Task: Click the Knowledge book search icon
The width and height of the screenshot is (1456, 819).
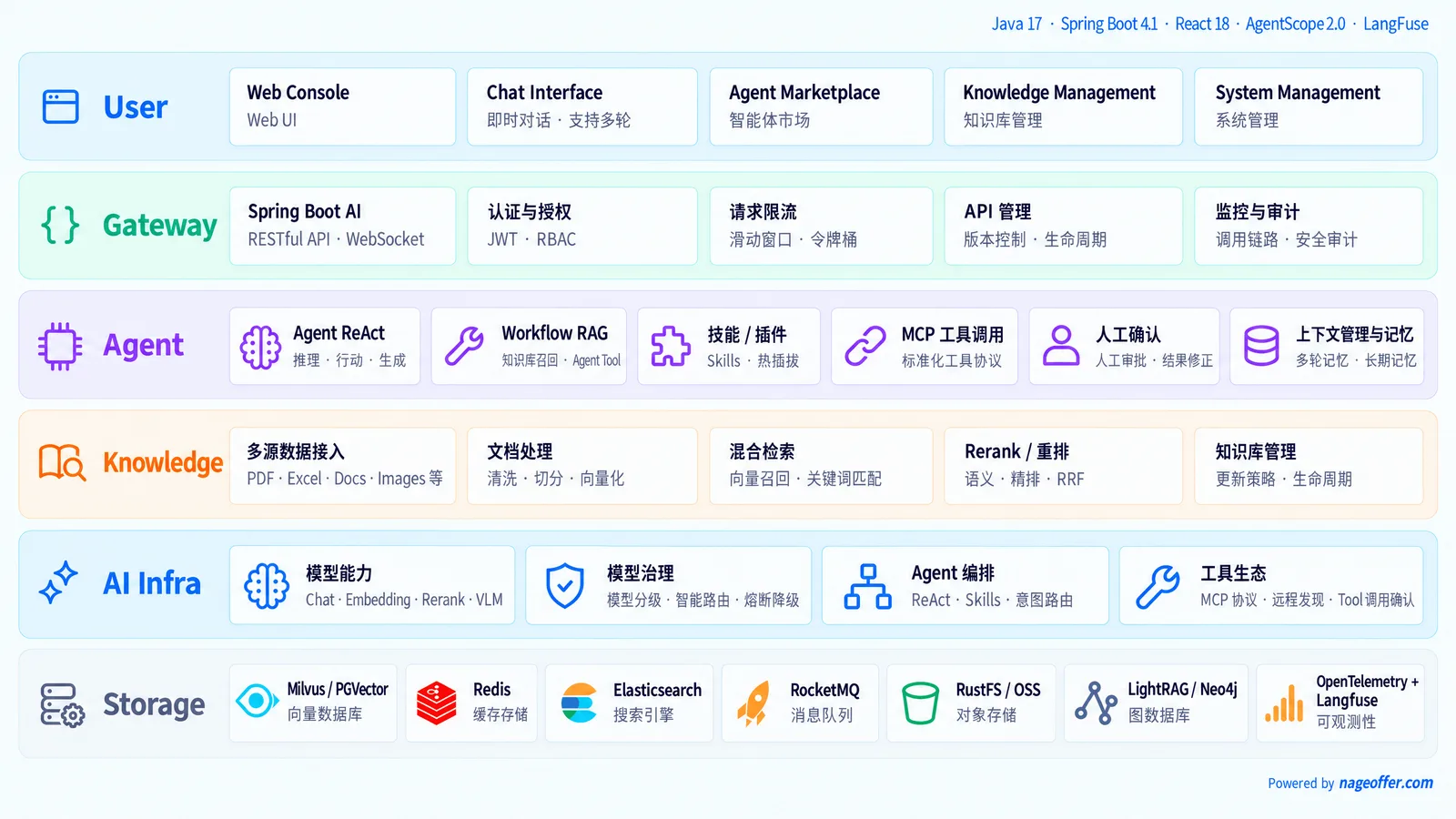Action: pos(62,462)
